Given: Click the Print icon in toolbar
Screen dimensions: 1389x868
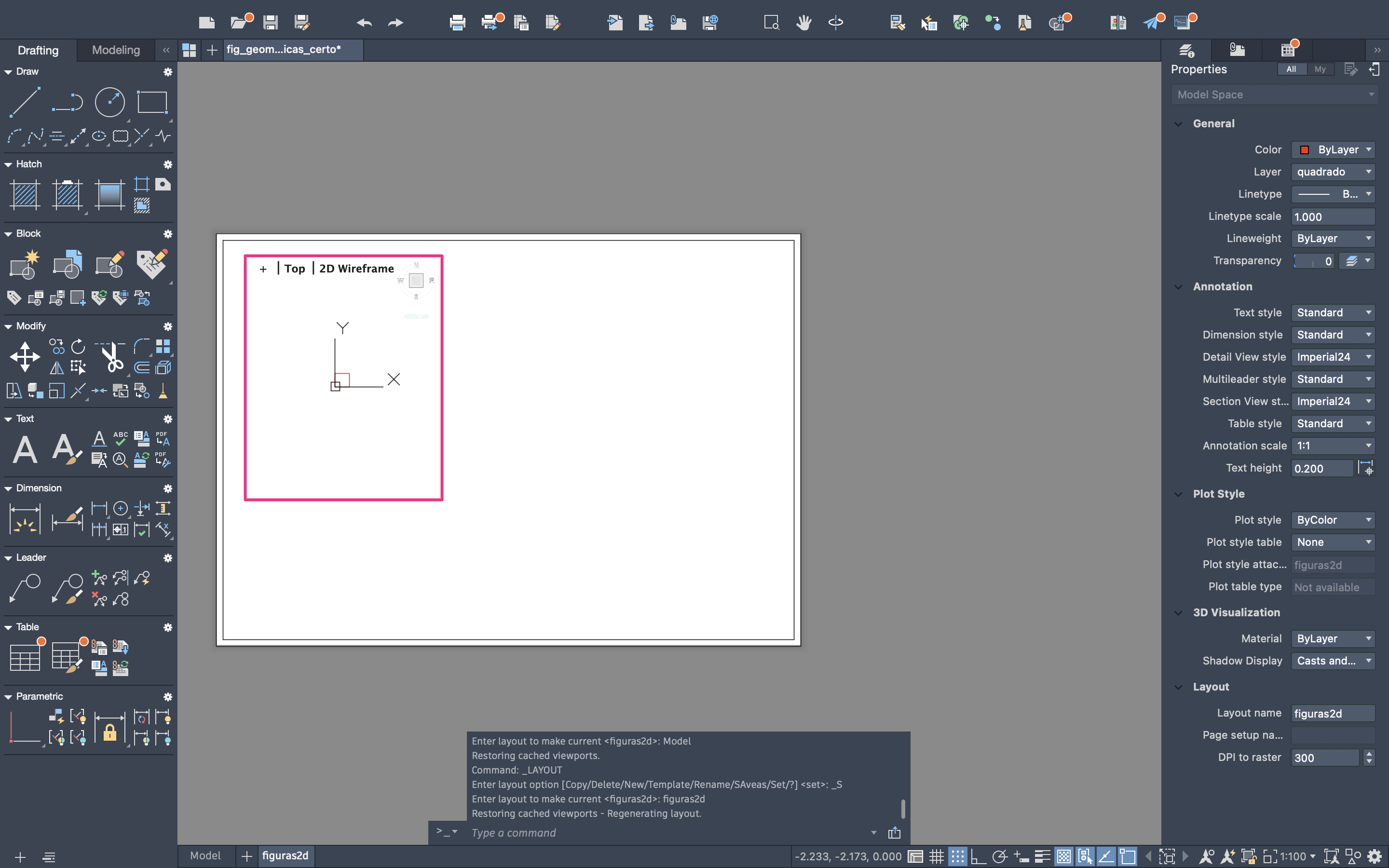Looking at the screenshot, I should 457,23.
